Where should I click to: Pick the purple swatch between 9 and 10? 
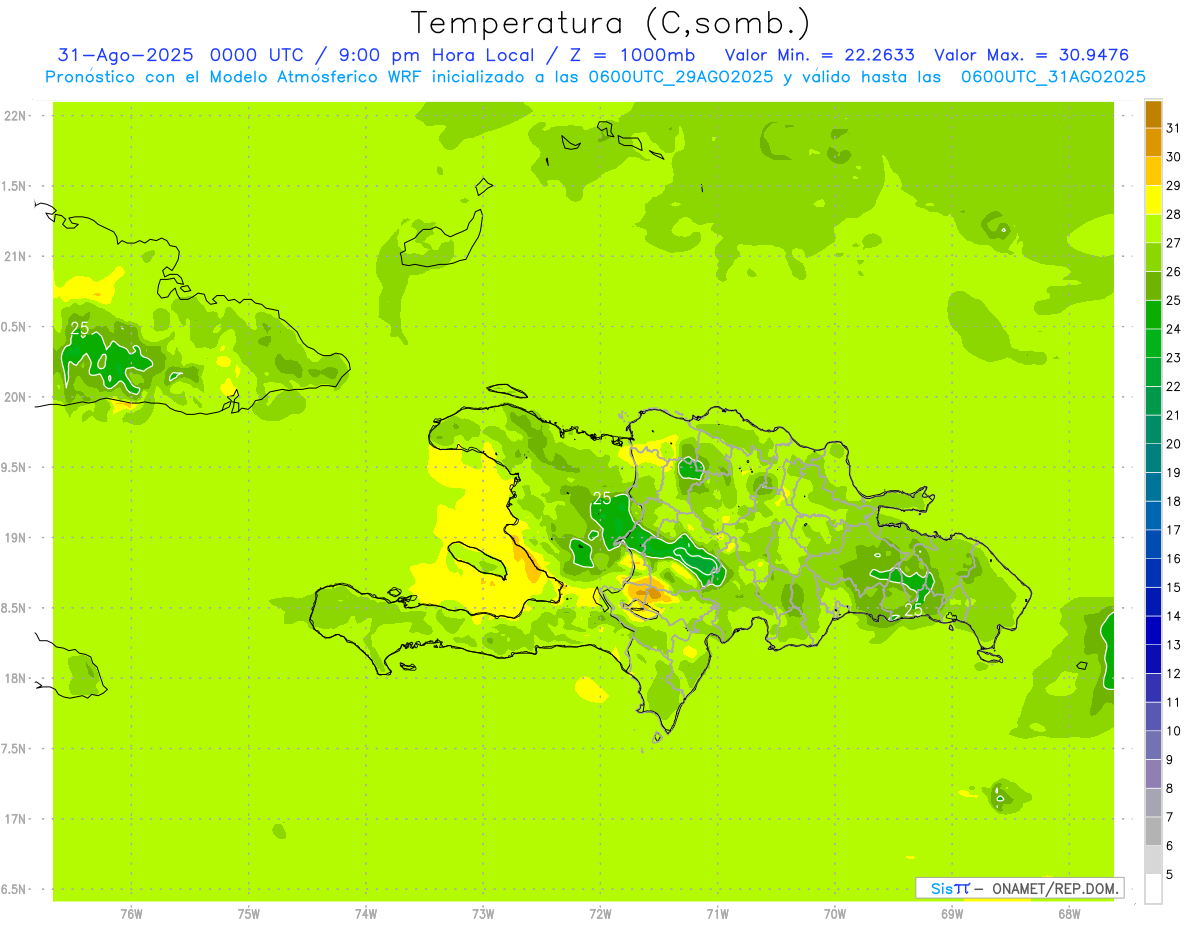click(x=1153, y=745)
